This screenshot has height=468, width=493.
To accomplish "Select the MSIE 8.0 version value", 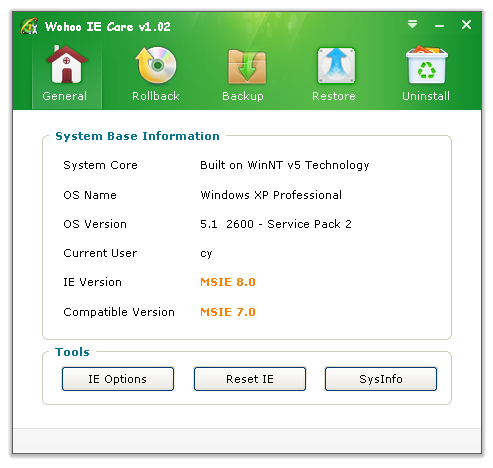I will [x=228, y=282].
